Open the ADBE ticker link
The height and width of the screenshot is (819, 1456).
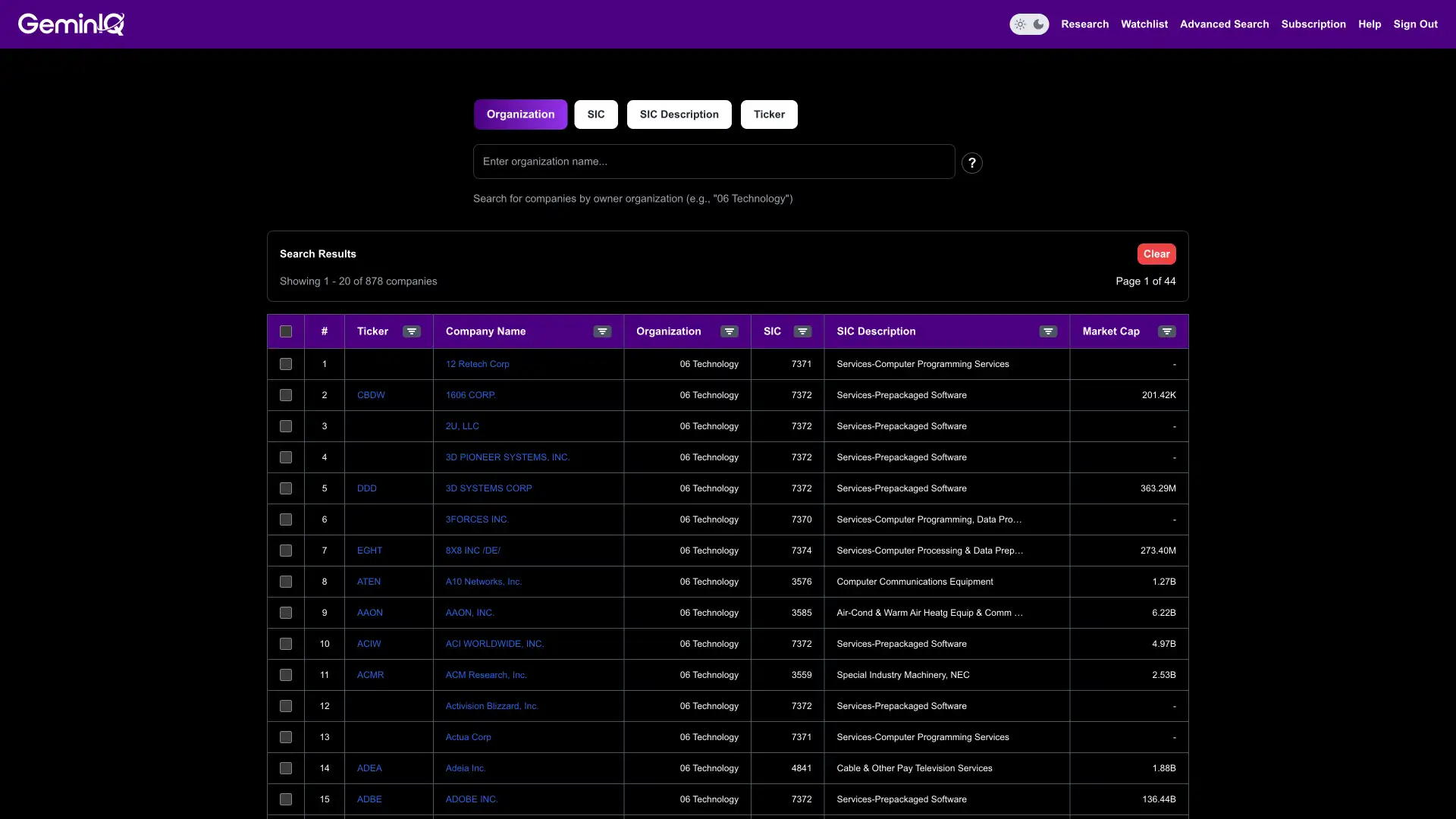coord(369,799)
